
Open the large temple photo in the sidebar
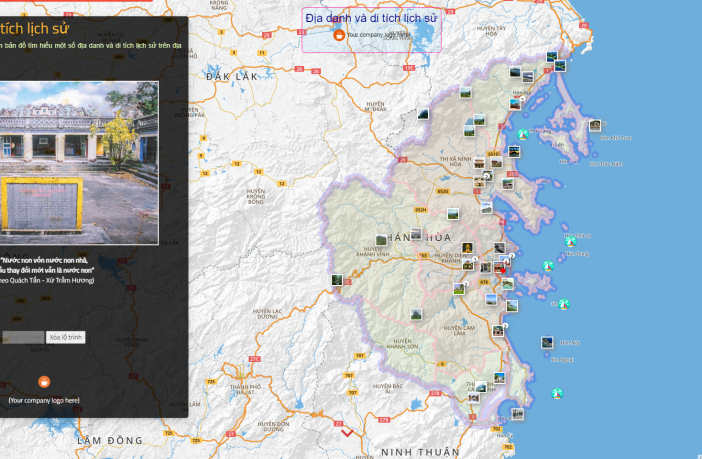(x=79, y=163)
